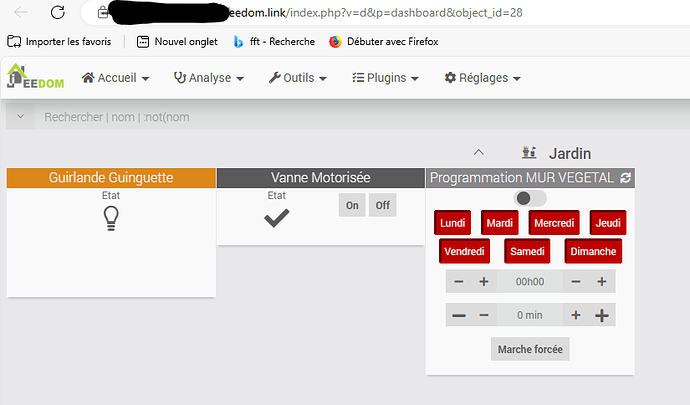Click the 00h00 time value

pyautogui.click(x=530, y=282)
